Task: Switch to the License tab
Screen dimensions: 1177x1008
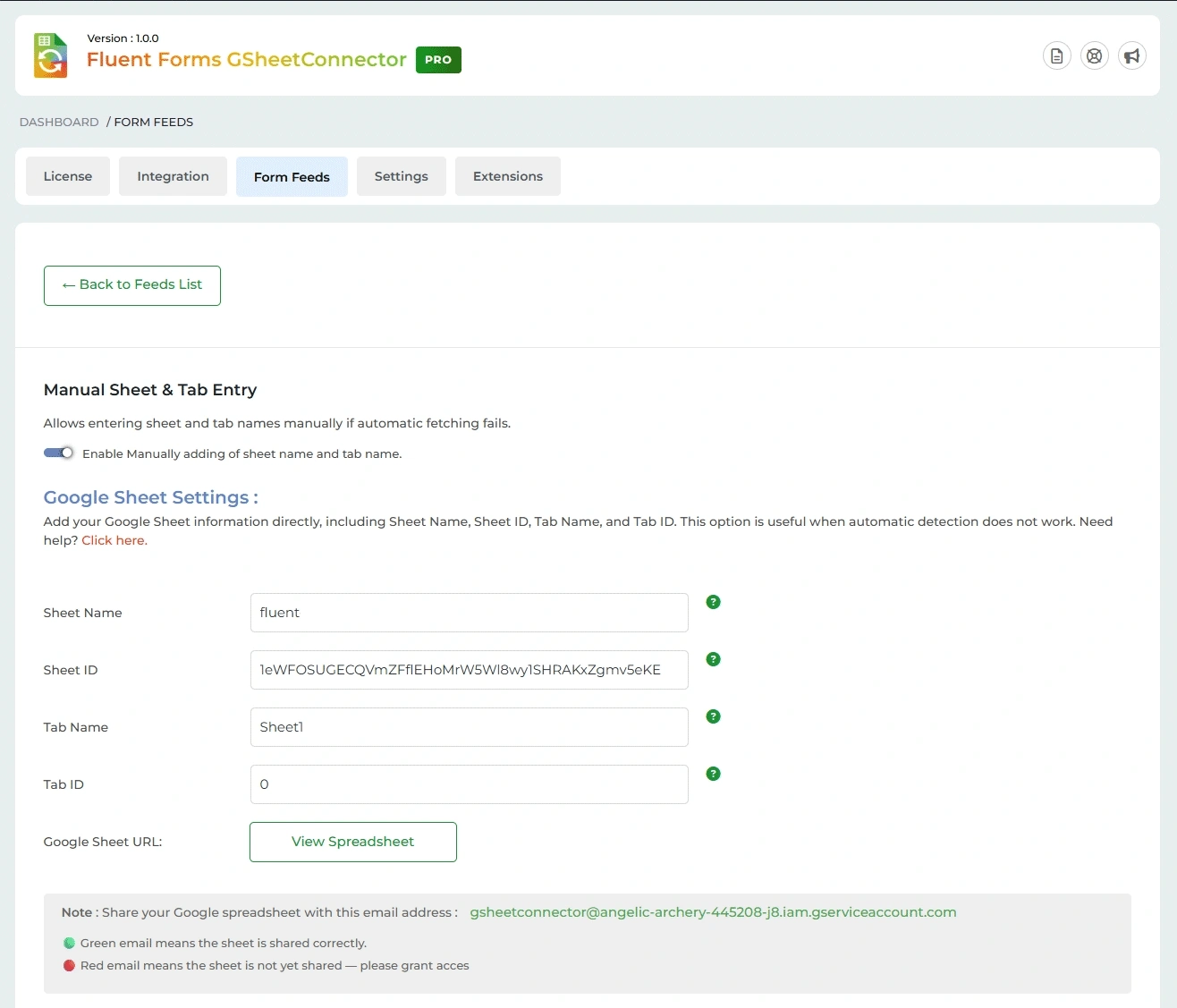Action: tap(68, 176)
